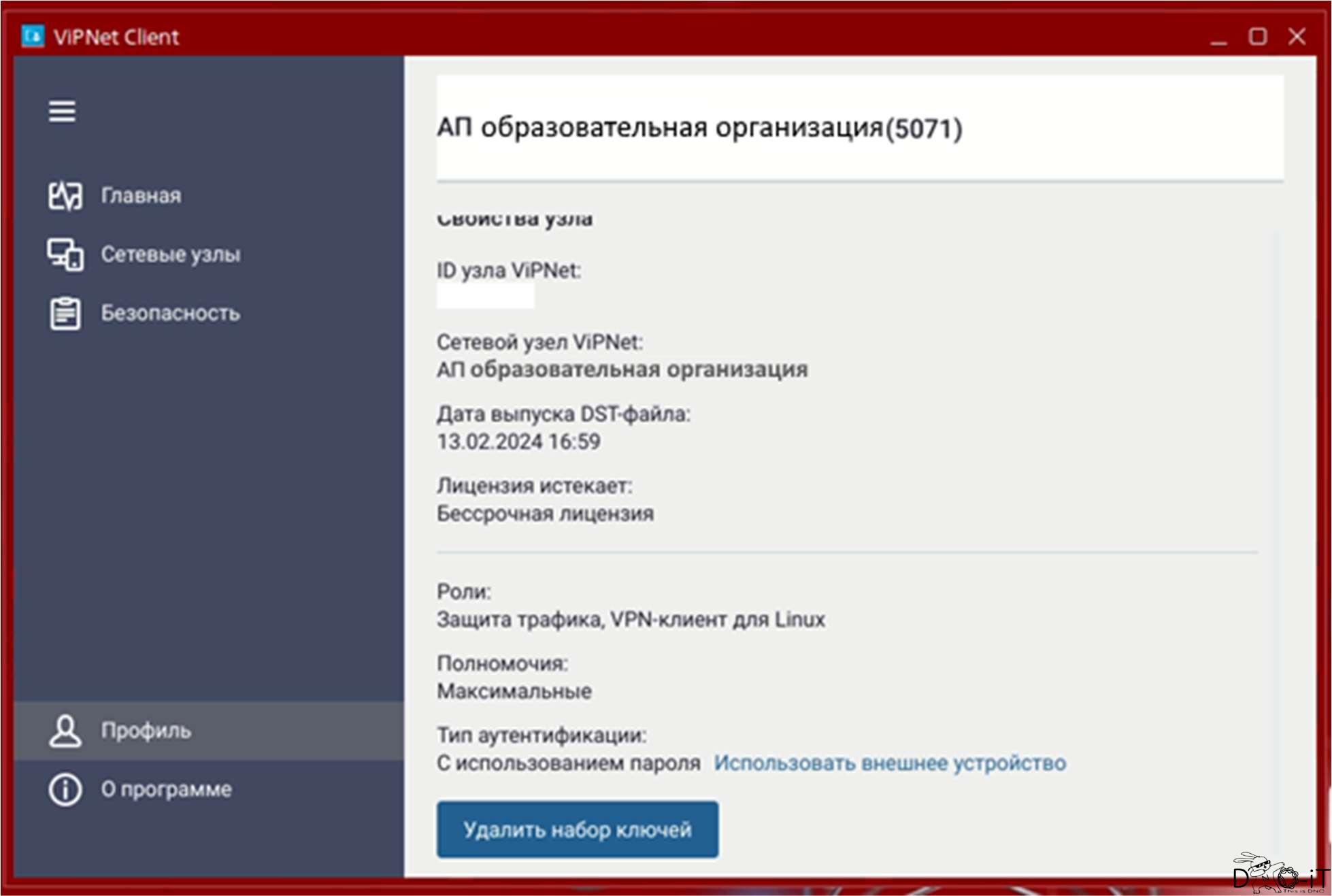Switch to the Безопасность section

(170, 314)
